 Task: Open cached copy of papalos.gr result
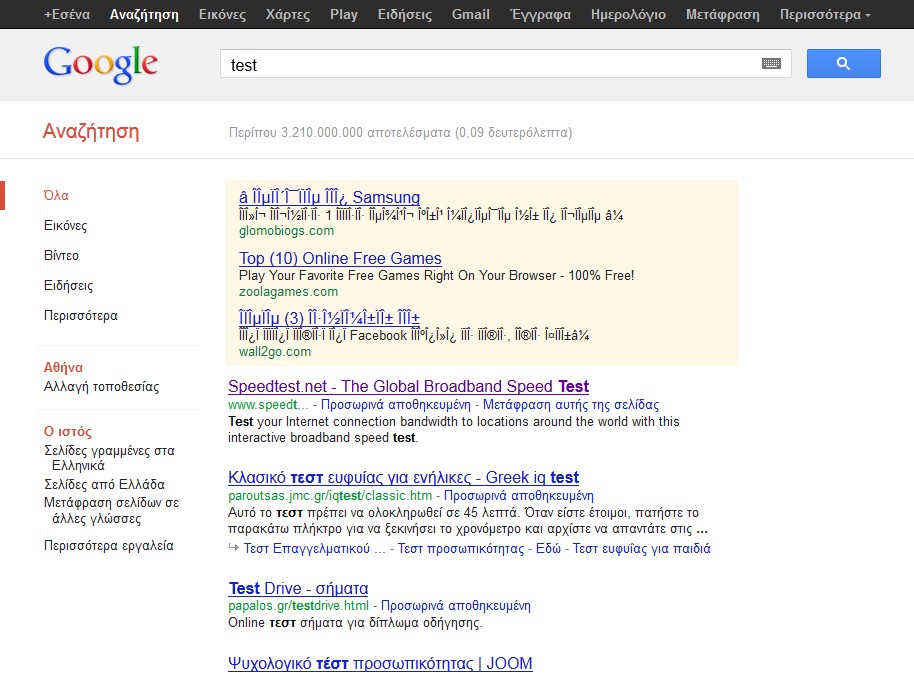pos(456,606)
